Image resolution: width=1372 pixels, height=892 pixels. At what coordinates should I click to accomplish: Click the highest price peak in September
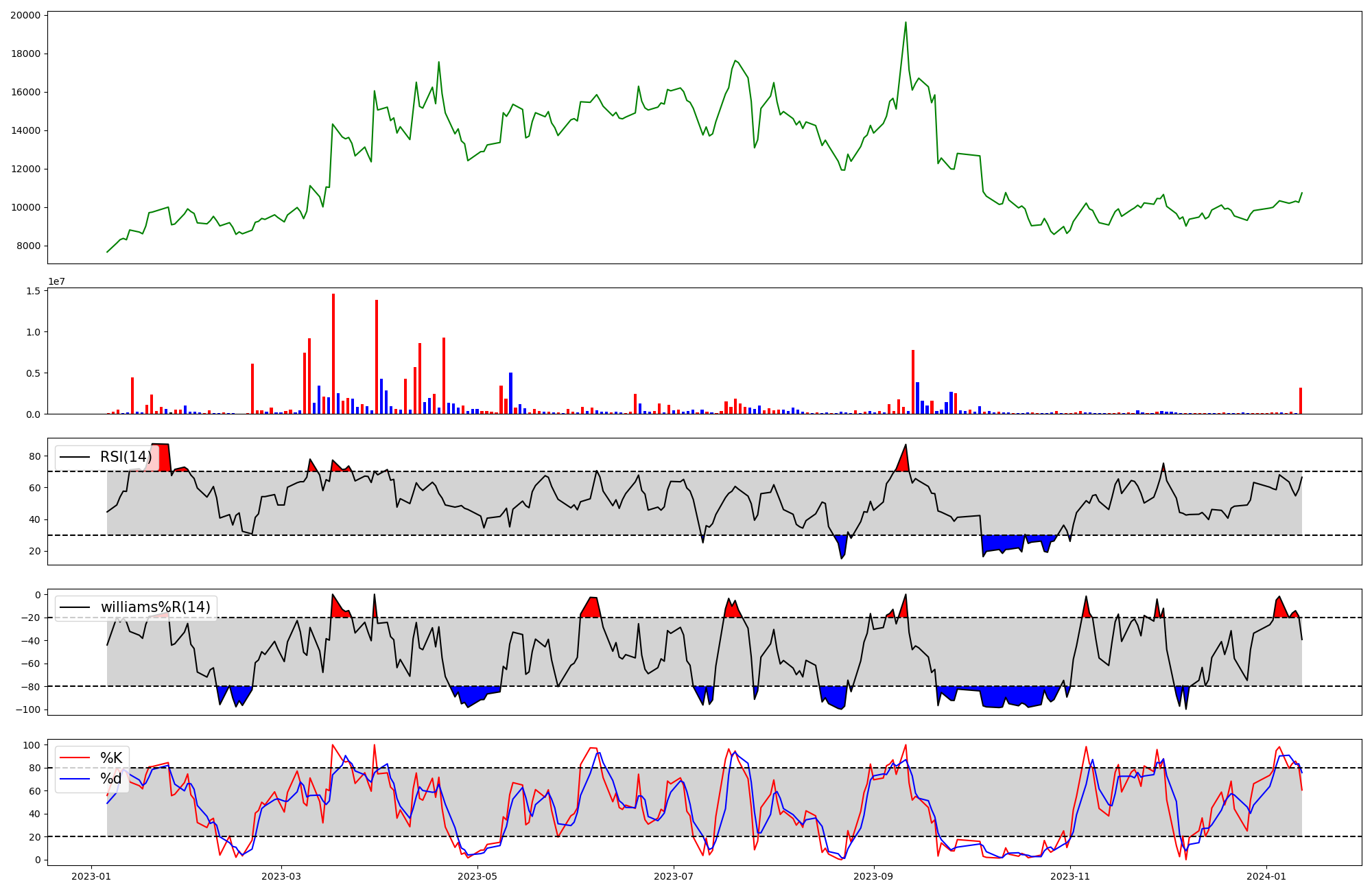coord(906,23)
